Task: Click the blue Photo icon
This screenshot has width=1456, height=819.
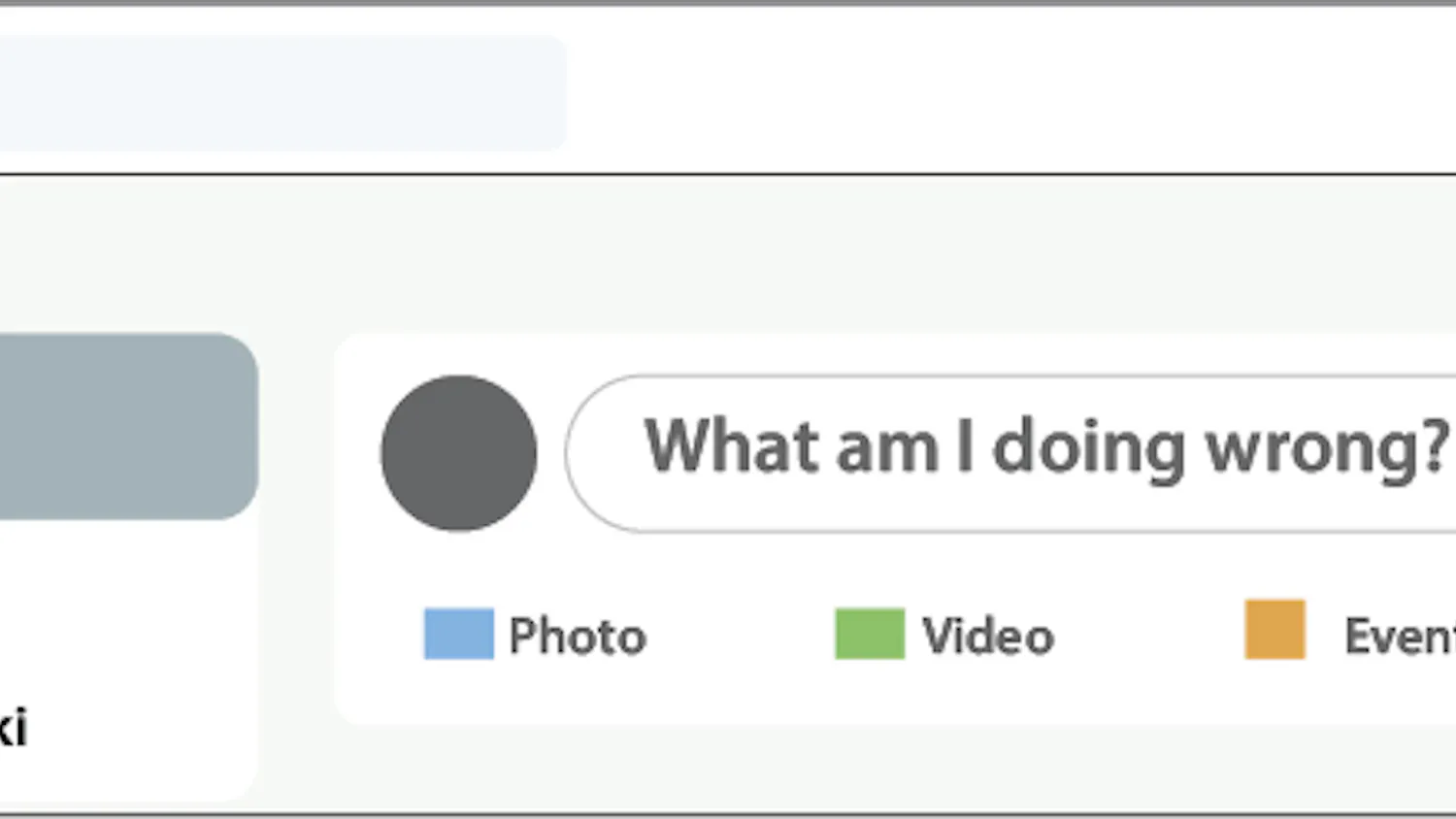Action: click(458, 634)
